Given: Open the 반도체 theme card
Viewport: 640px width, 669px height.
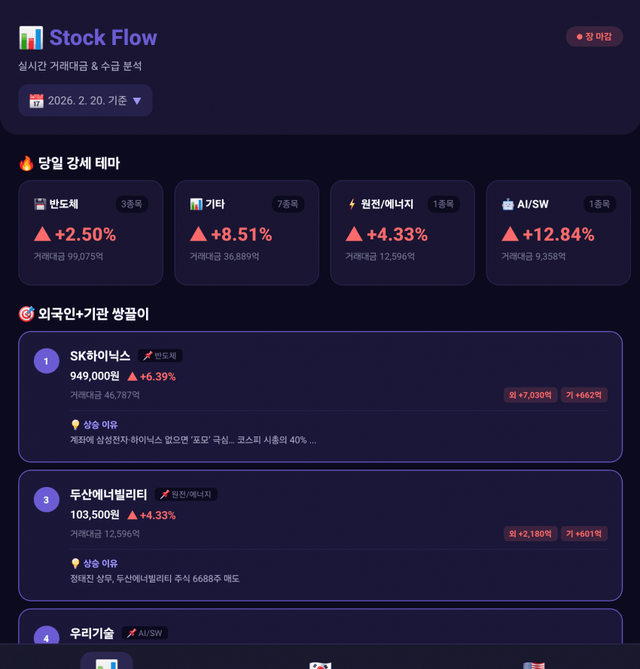Looking at the screenshot, I should pyautogui.click(x=90, y=233).
